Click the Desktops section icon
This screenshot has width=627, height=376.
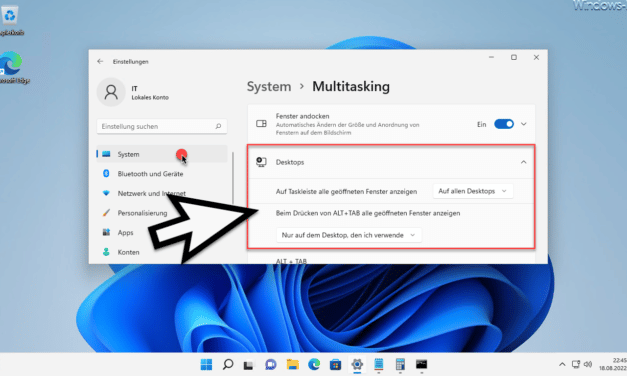[261, 162]
